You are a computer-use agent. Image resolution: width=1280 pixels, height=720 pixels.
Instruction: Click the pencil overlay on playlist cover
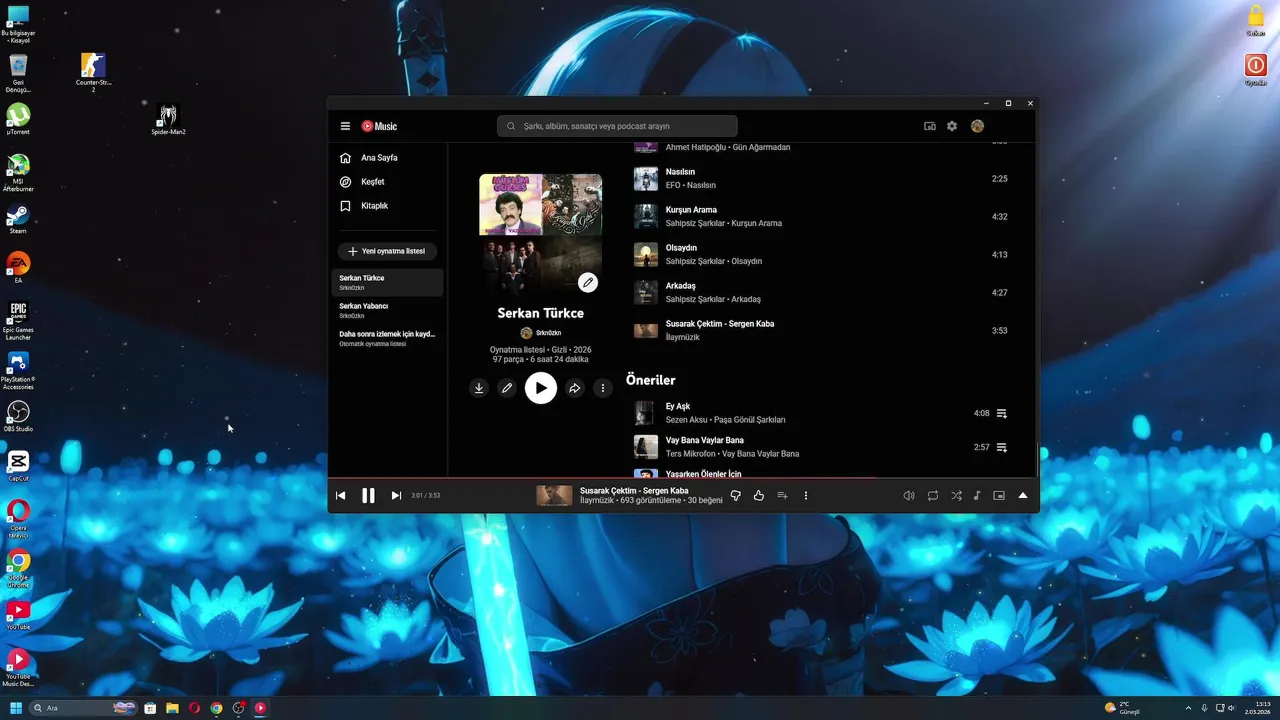[x=588, y=283]
